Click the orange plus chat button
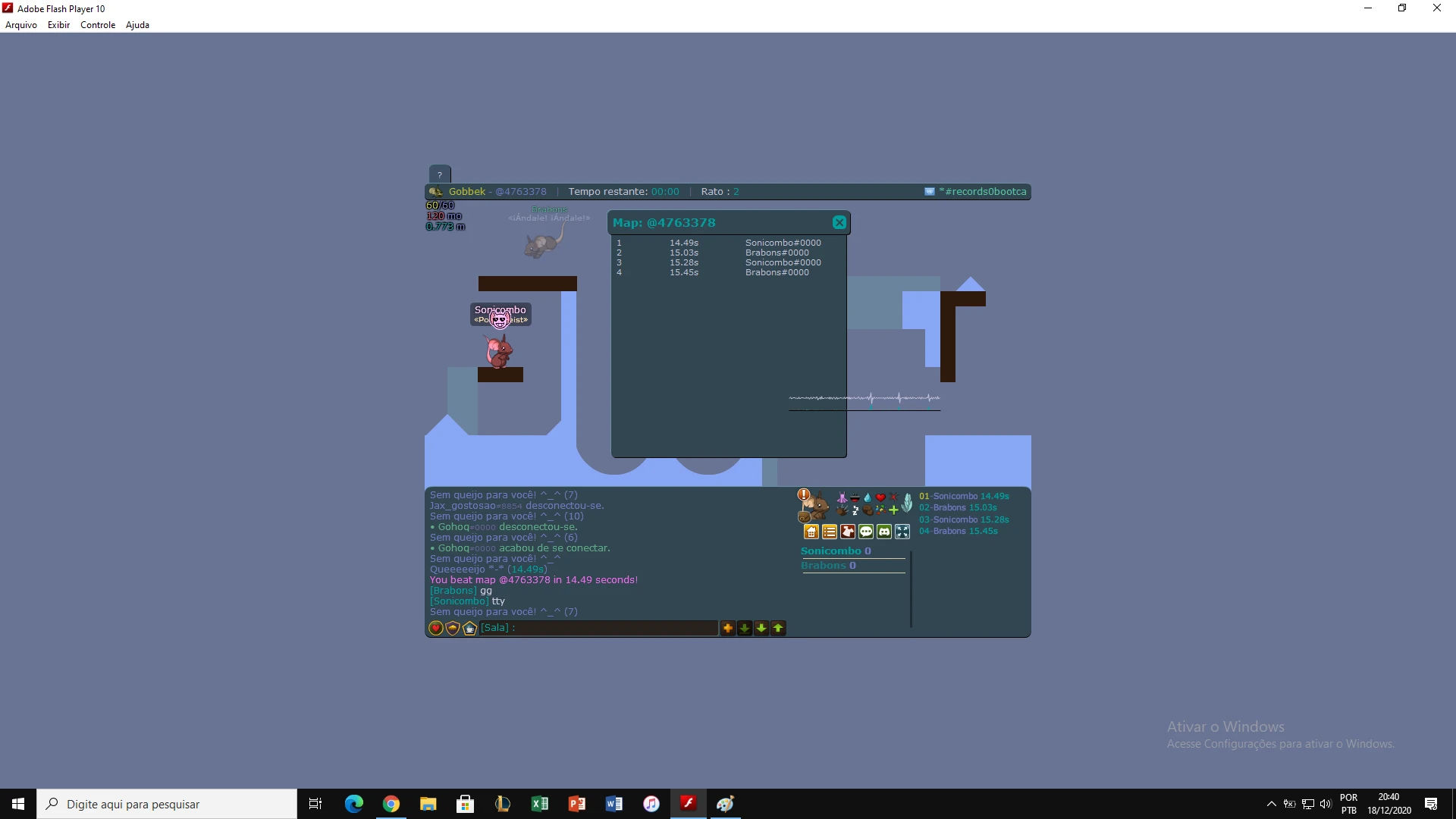This screenshot has width=1456, height=819. pos(728,628)
